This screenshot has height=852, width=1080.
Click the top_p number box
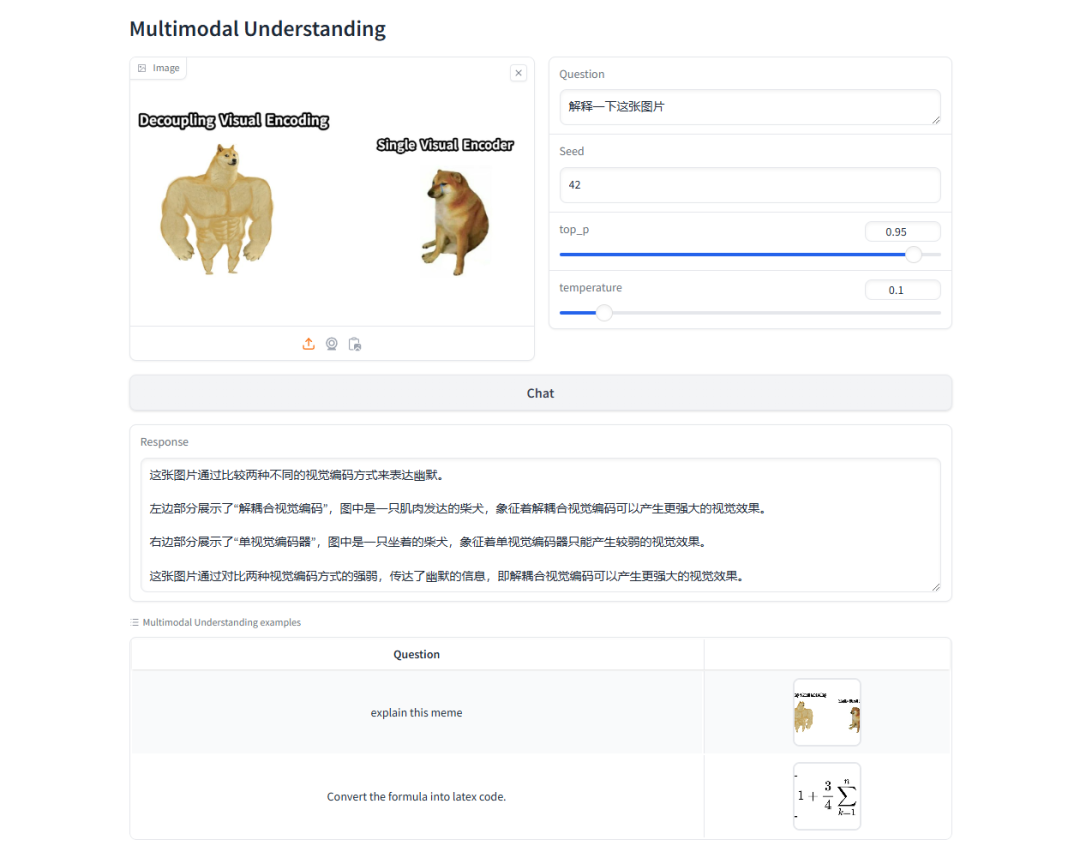(902, 232)
